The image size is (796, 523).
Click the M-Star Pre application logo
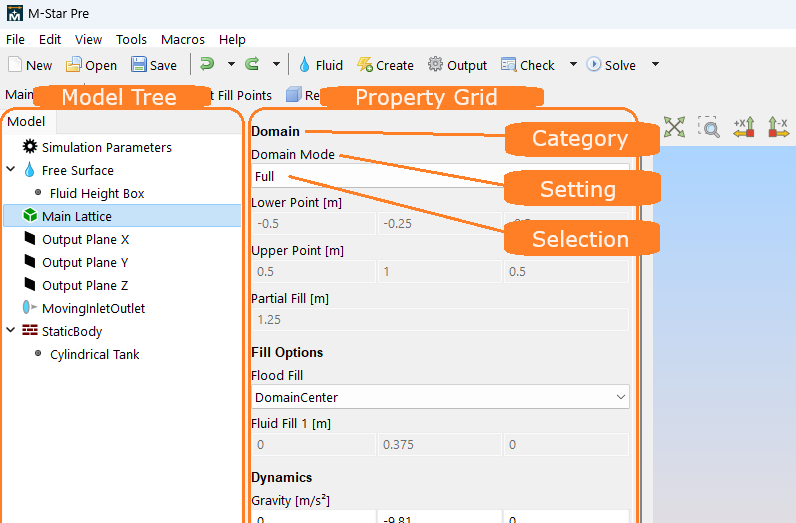(x=15, y=13)
